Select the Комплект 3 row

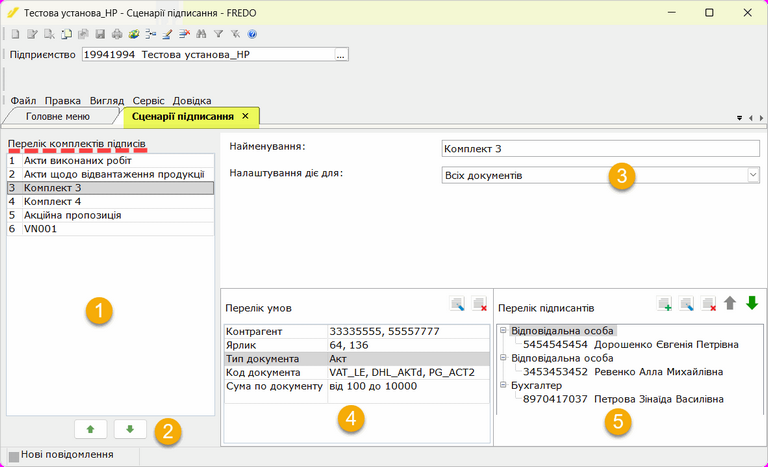(110, 188)
